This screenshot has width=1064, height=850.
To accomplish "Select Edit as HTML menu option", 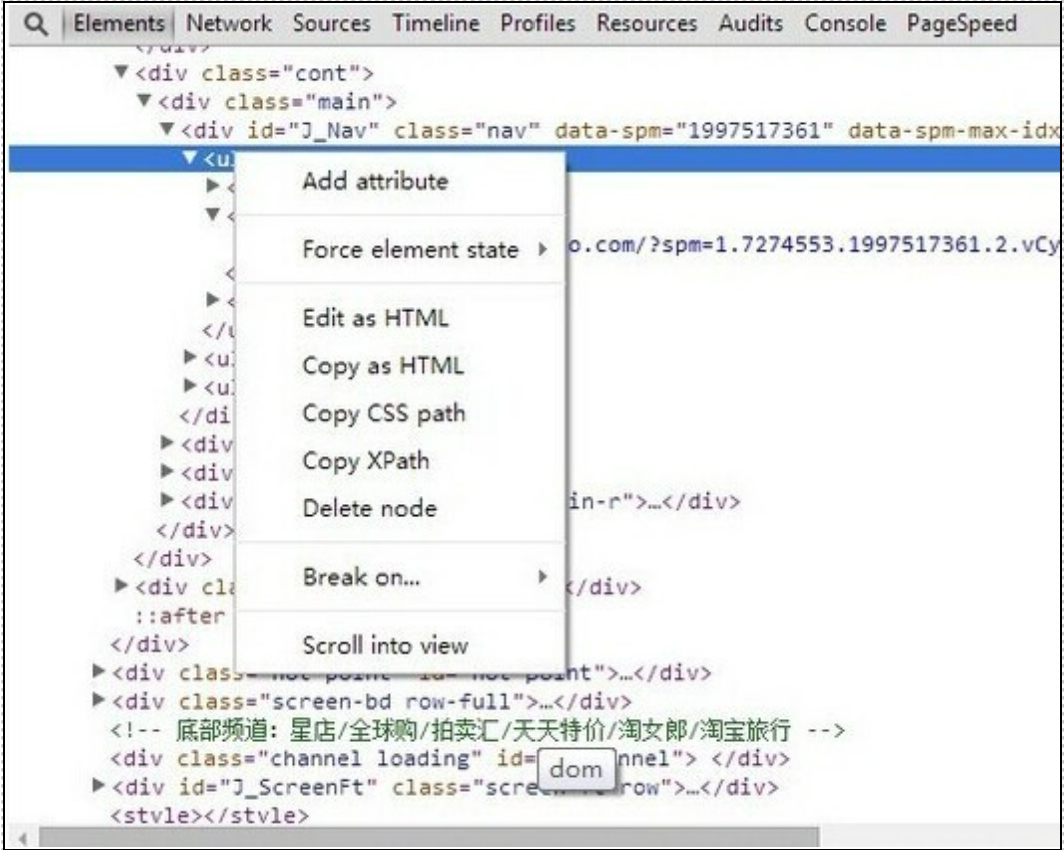I will (x=375, y=319).
